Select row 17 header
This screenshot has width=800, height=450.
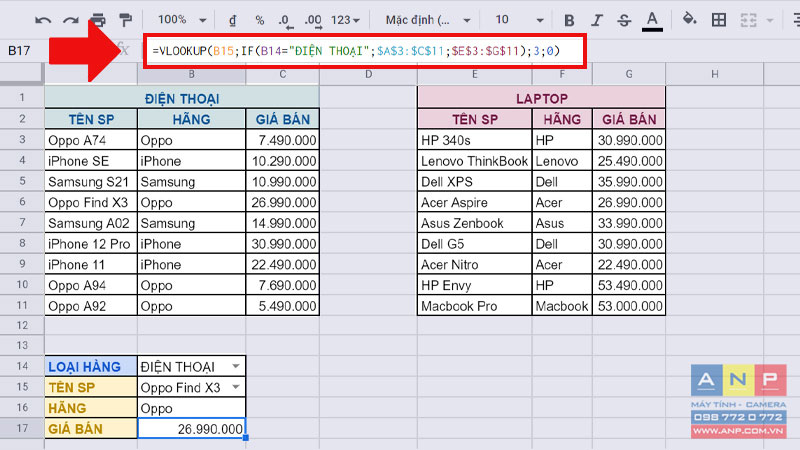[22, 428]
